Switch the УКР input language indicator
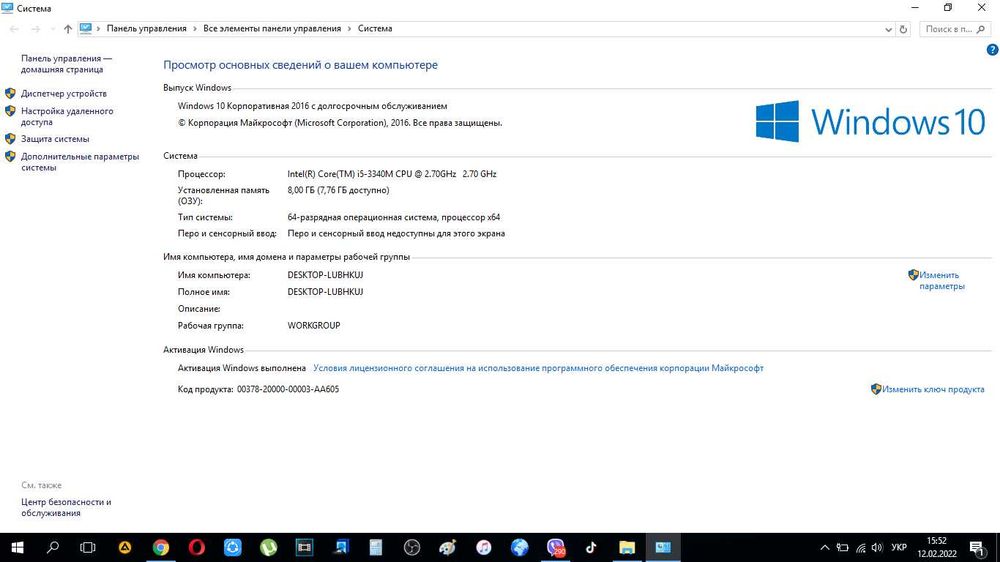The height and width of the screenshot is (562, 1000). click(x=899, y=547)
